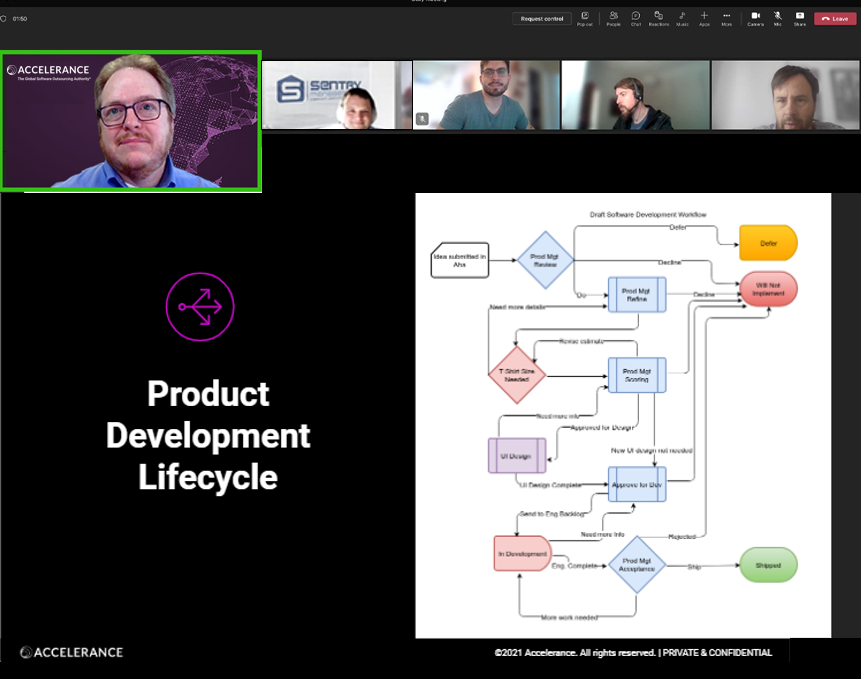This screenshot has width=861, height=679.
Task: Select the Accelerance speaker video tile
Action: click(x=131, y=121)
